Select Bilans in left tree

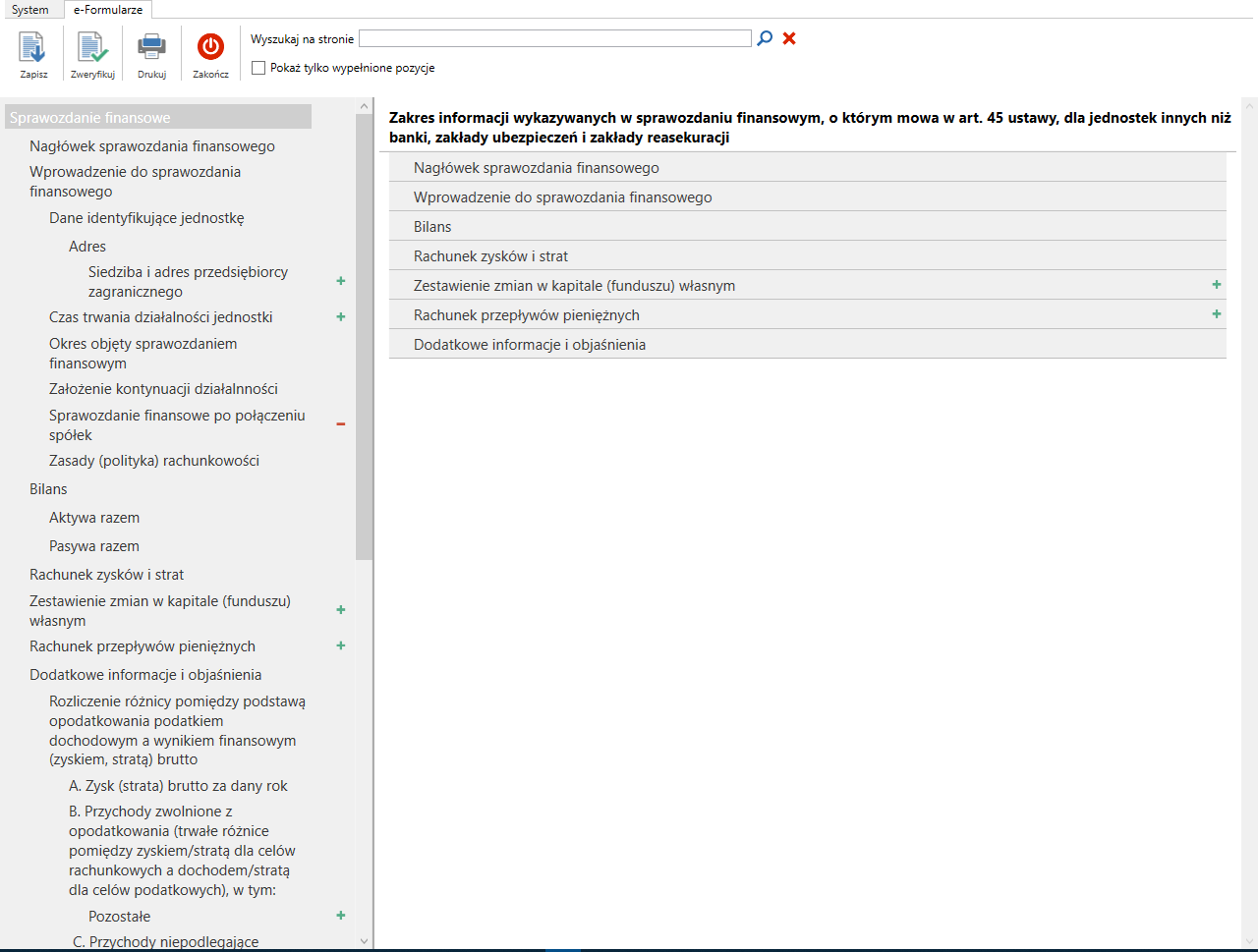(48, 489)
